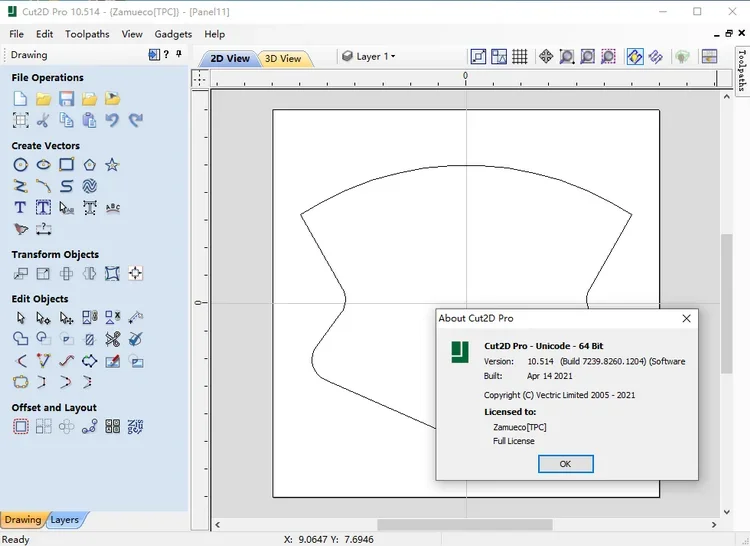
Task: Select the Draw Rectangle tool
Action: tap(66, 165)
